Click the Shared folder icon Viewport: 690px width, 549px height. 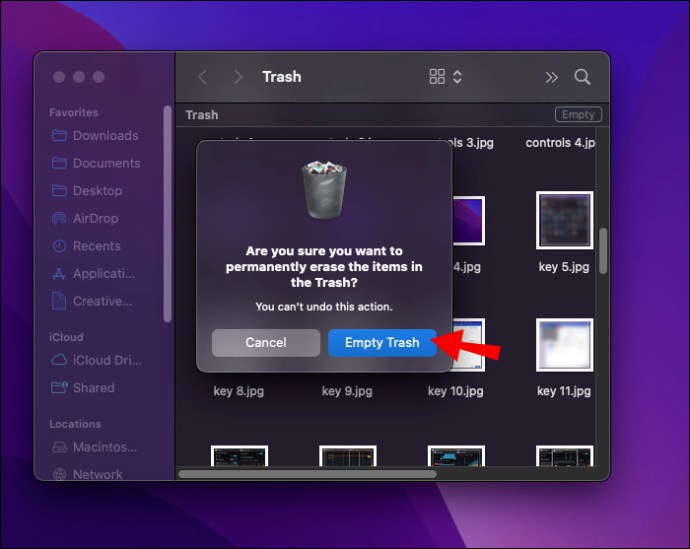pos(59,387)
